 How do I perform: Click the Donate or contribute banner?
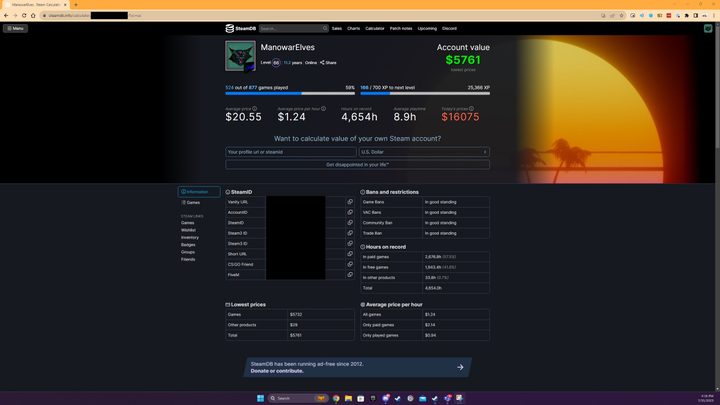(x=357, y=367)
